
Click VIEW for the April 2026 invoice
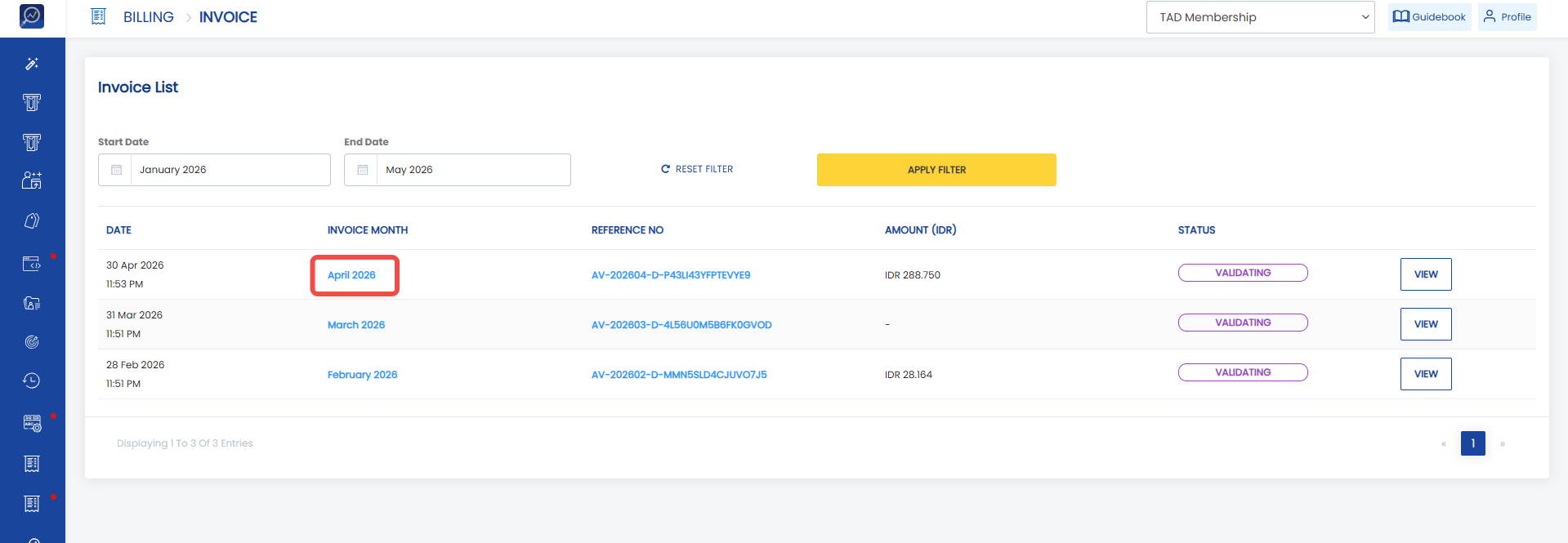1426,274
